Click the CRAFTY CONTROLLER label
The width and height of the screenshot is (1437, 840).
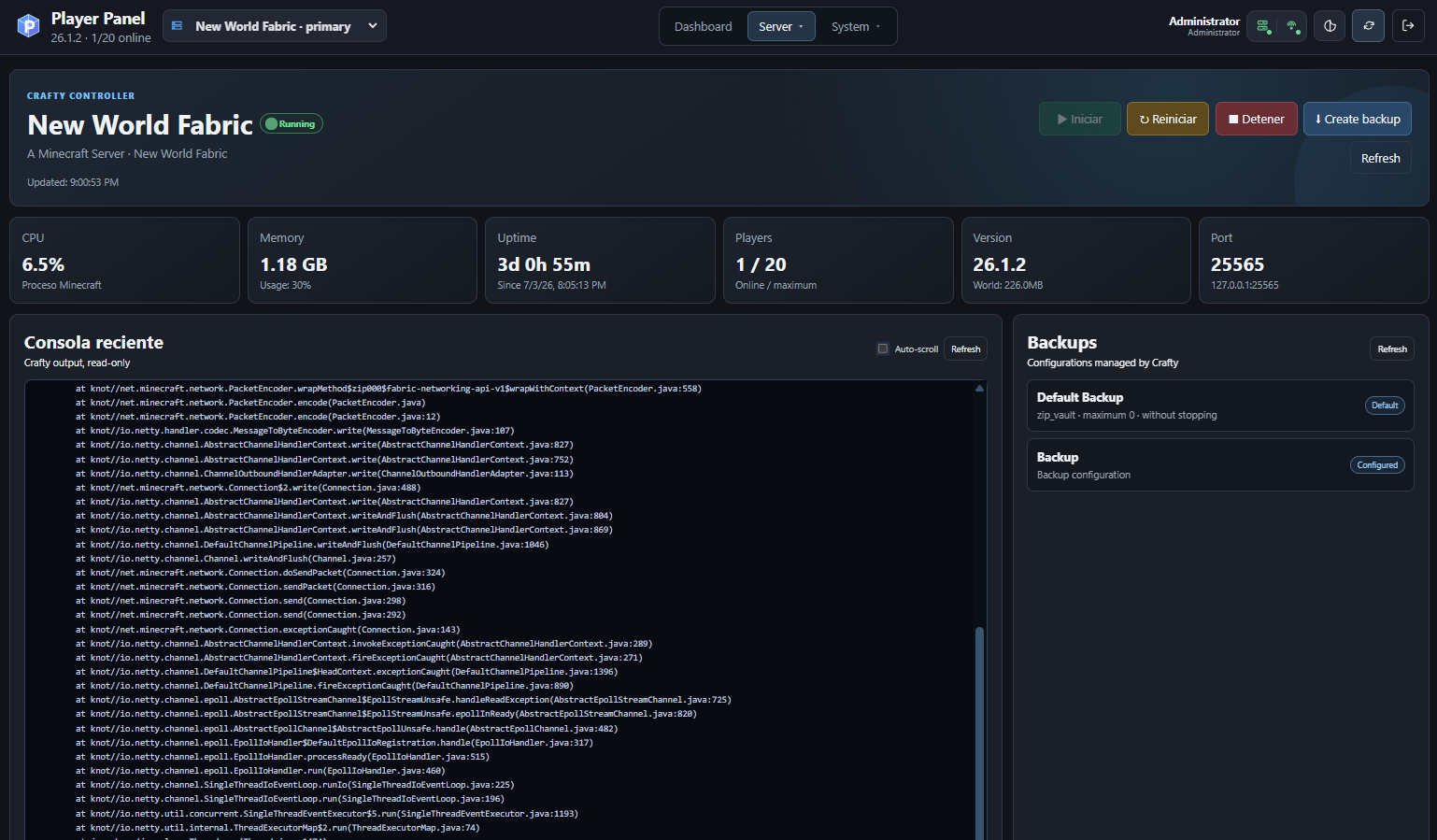[x=80, y=95]
